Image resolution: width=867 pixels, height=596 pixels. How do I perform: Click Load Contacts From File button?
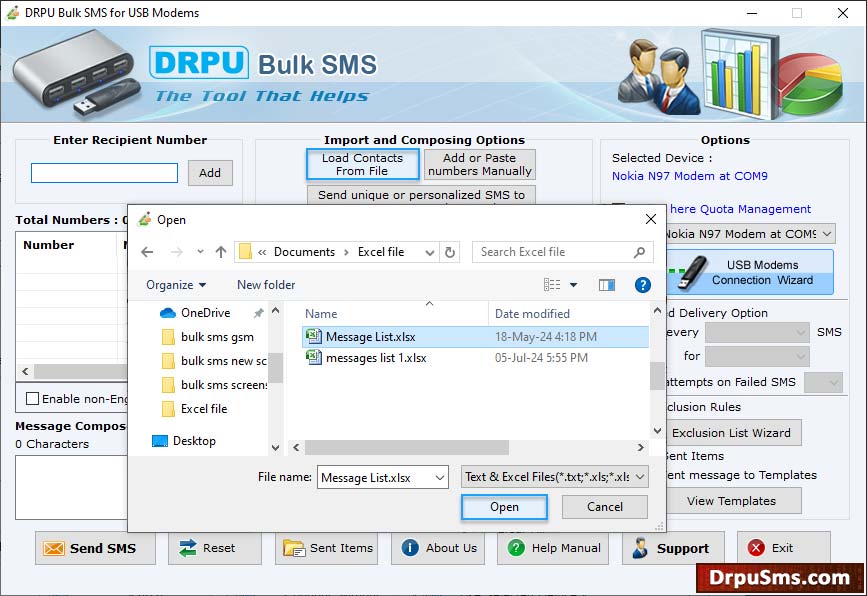363,164
